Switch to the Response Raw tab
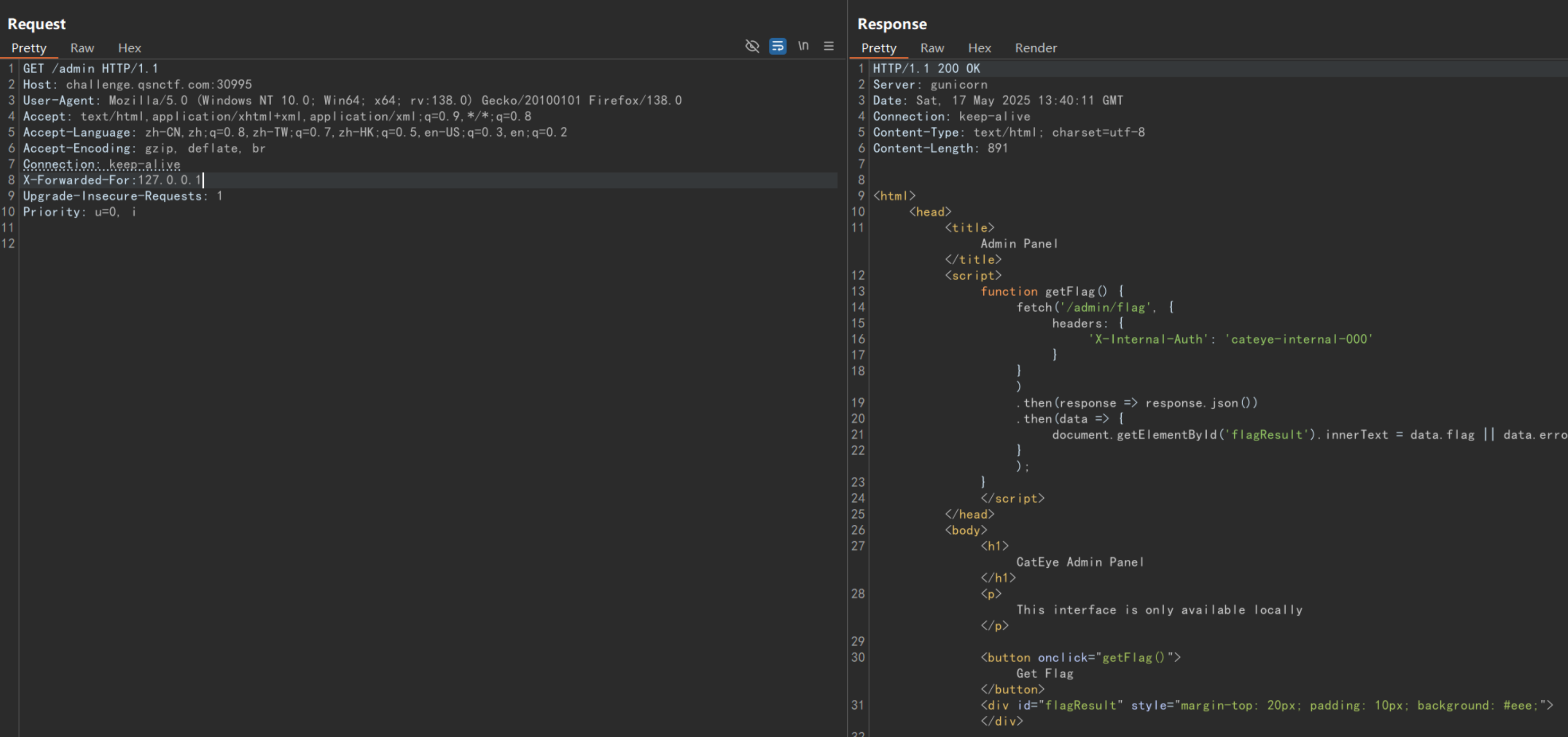Screen dimensions: 1568x737 (x=932, y=47)
